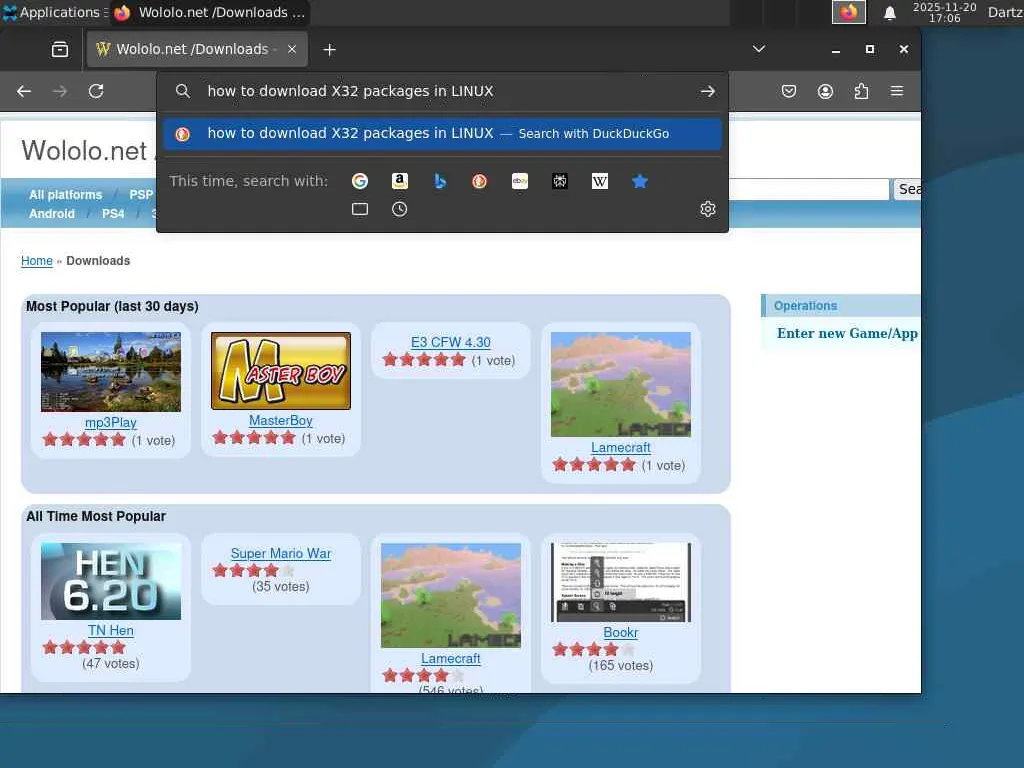This screenshot has height=768, width=1024.
Task: Open the Pocket save icon
Action: point(789,91)
